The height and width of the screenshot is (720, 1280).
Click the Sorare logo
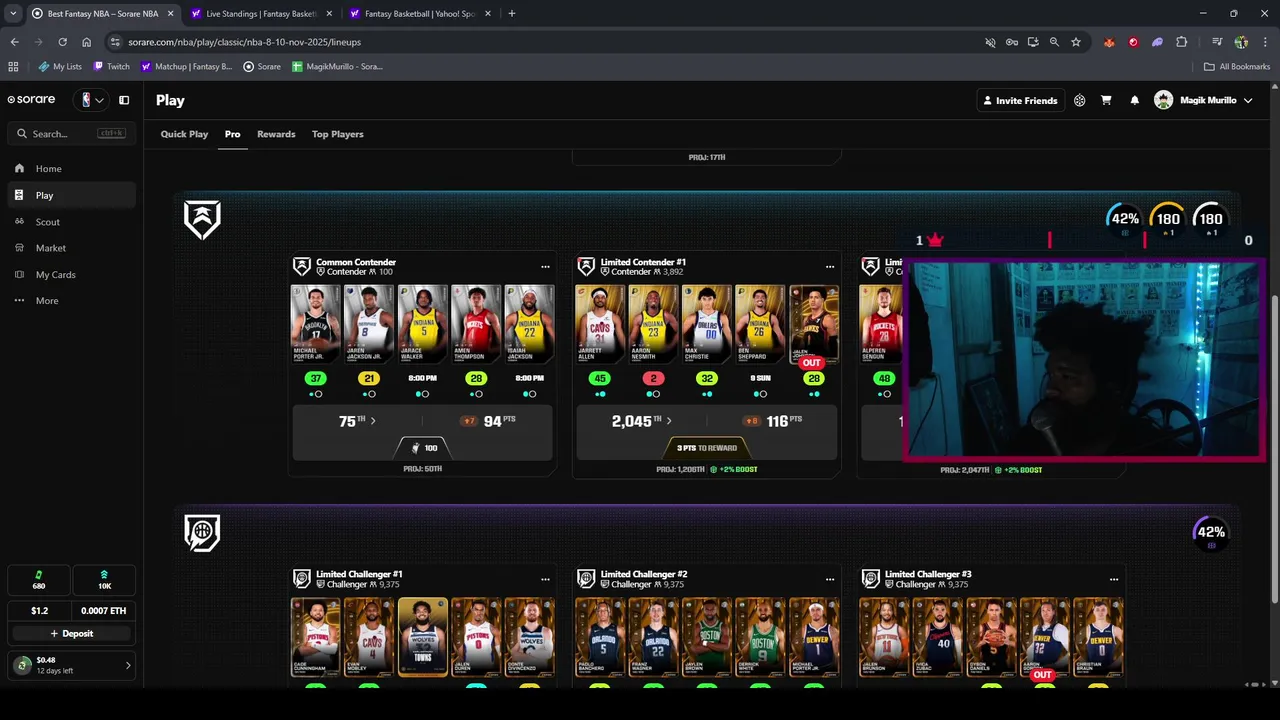tap(31, 100)
